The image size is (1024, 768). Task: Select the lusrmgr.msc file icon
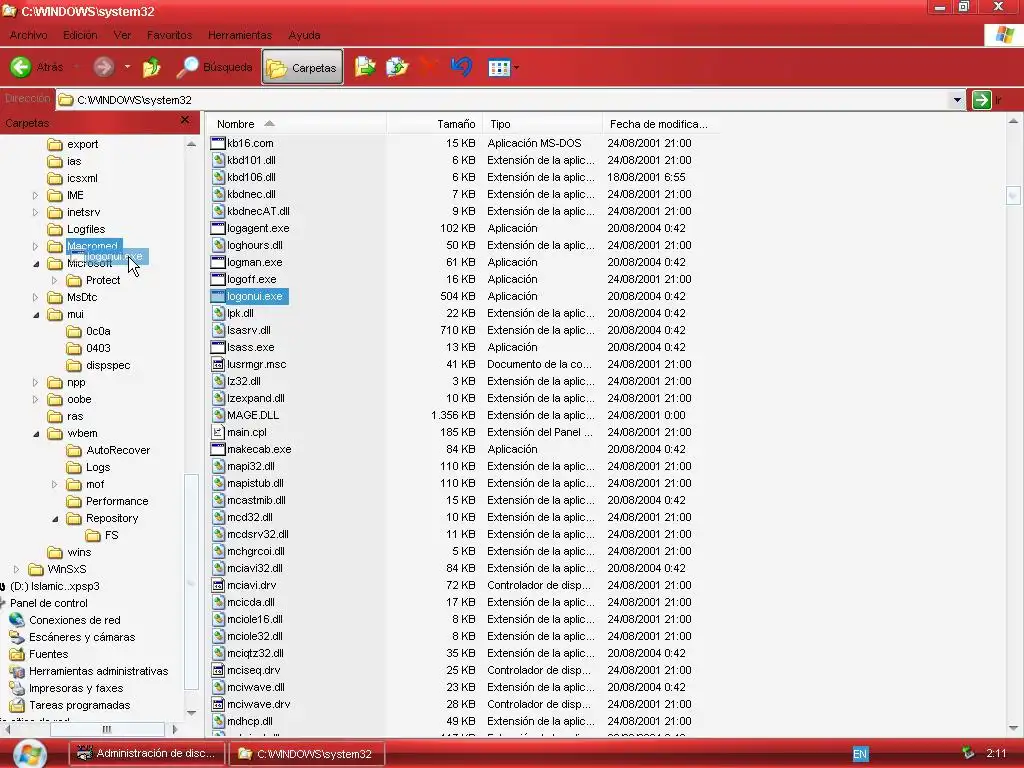pyautogui.click(x=218, y=364)
